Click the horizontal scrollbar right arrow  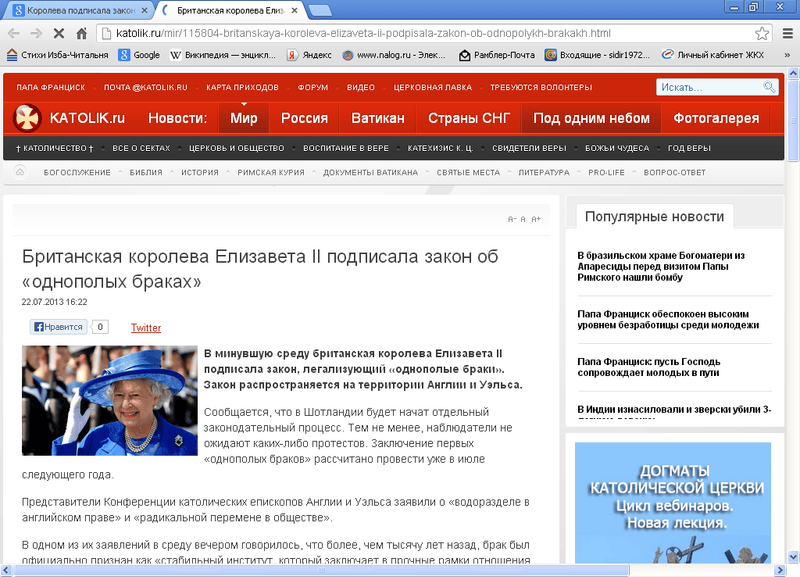pos(780,570)
